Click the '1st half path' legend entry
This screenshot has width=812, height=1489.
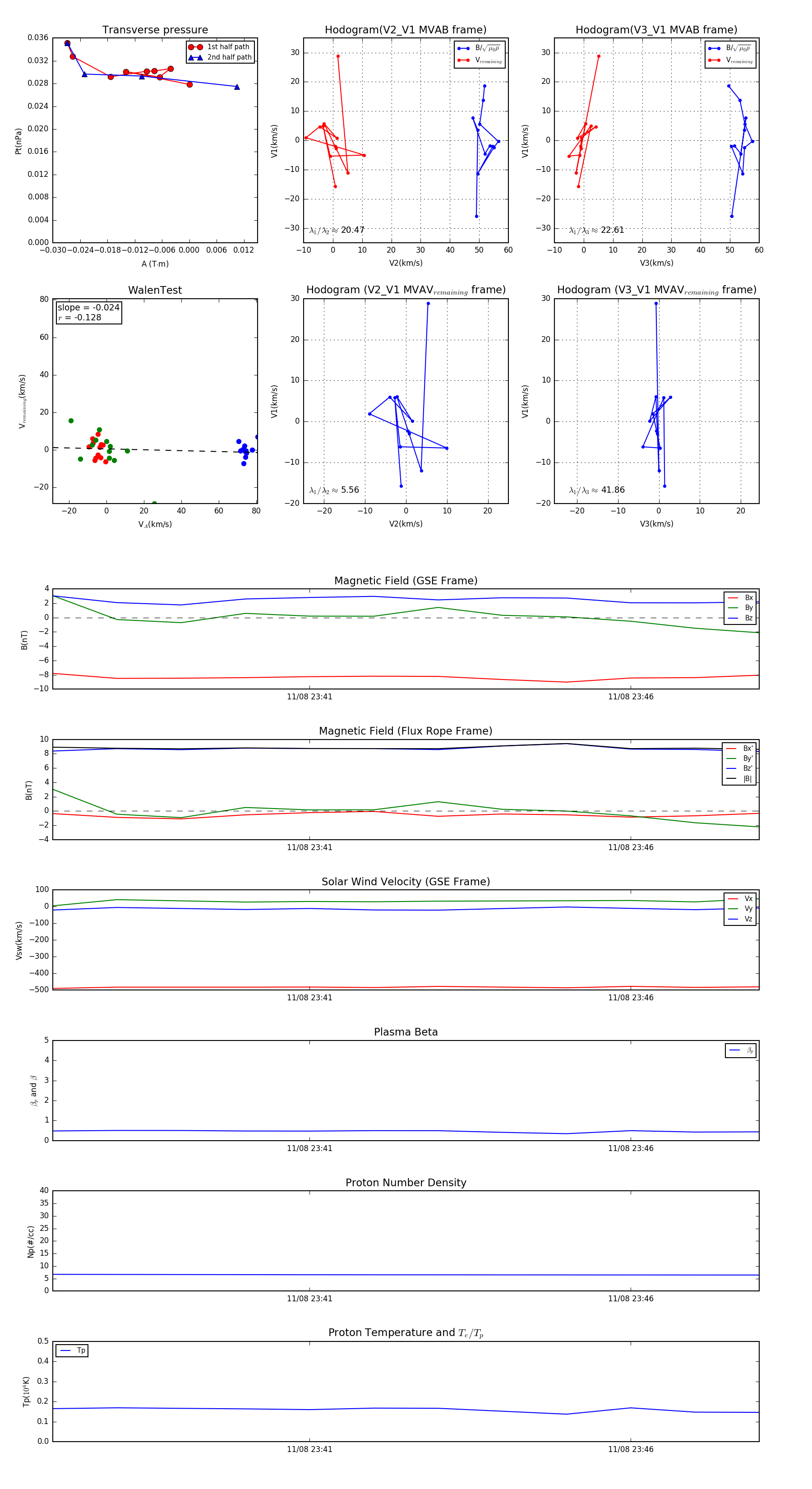click(x=220, y=47)
